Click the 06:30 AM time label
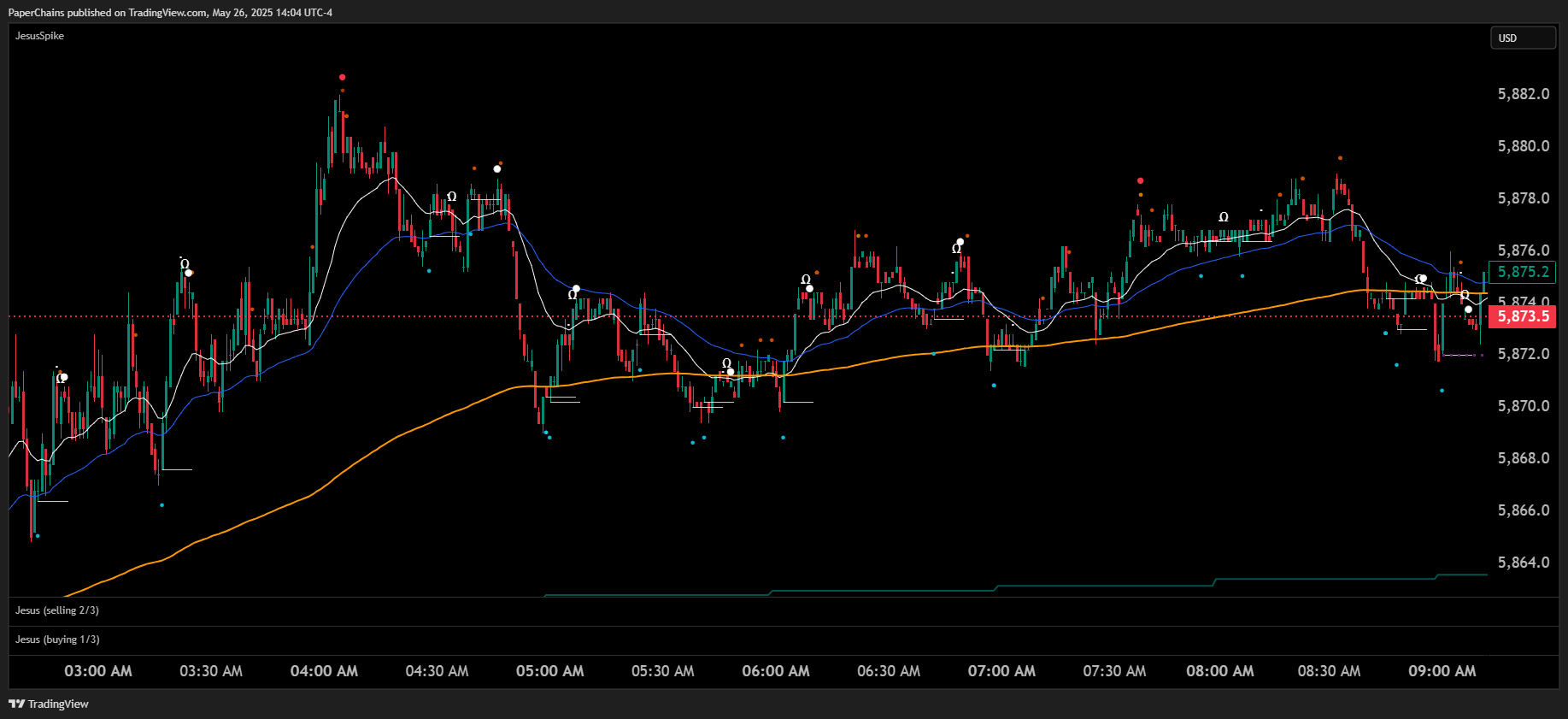The width and height of the screenshot is (1568, 719). click(889, 671)
